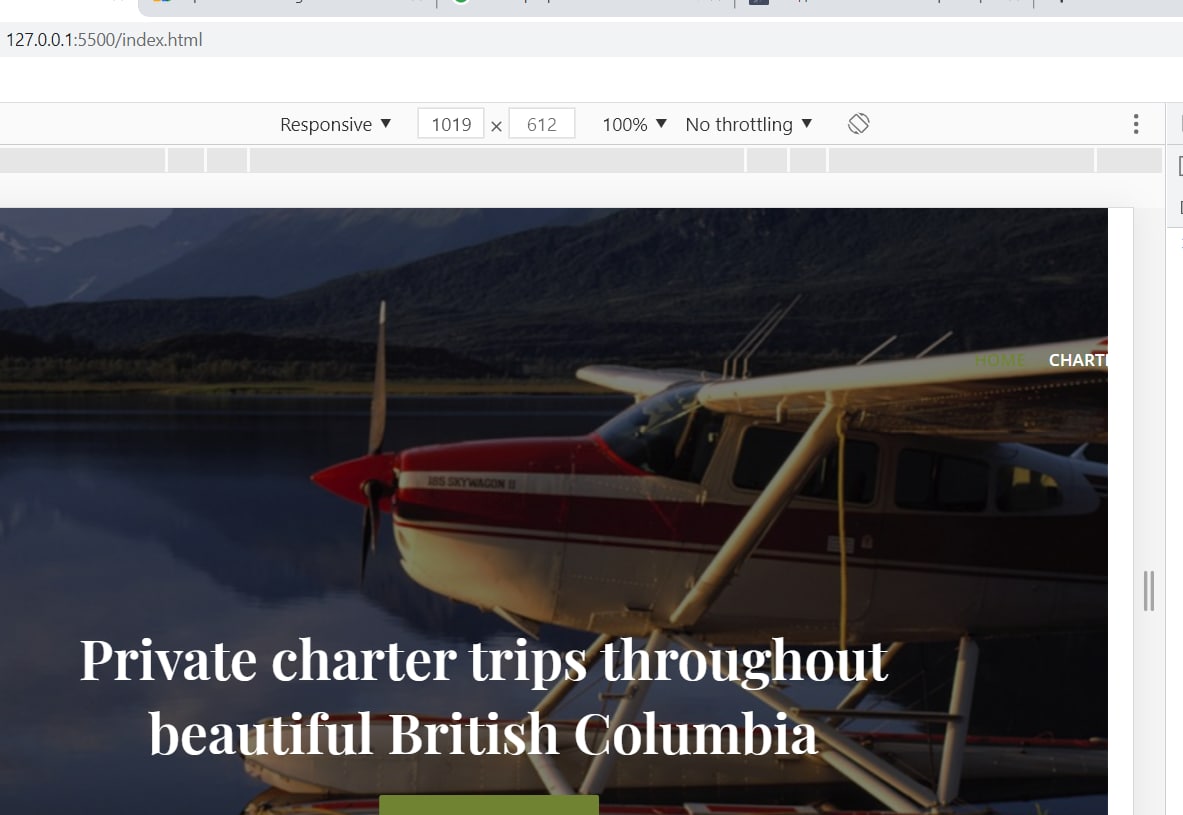Click the green button below the headline
Screen dimensions: 1183x815
489,804
